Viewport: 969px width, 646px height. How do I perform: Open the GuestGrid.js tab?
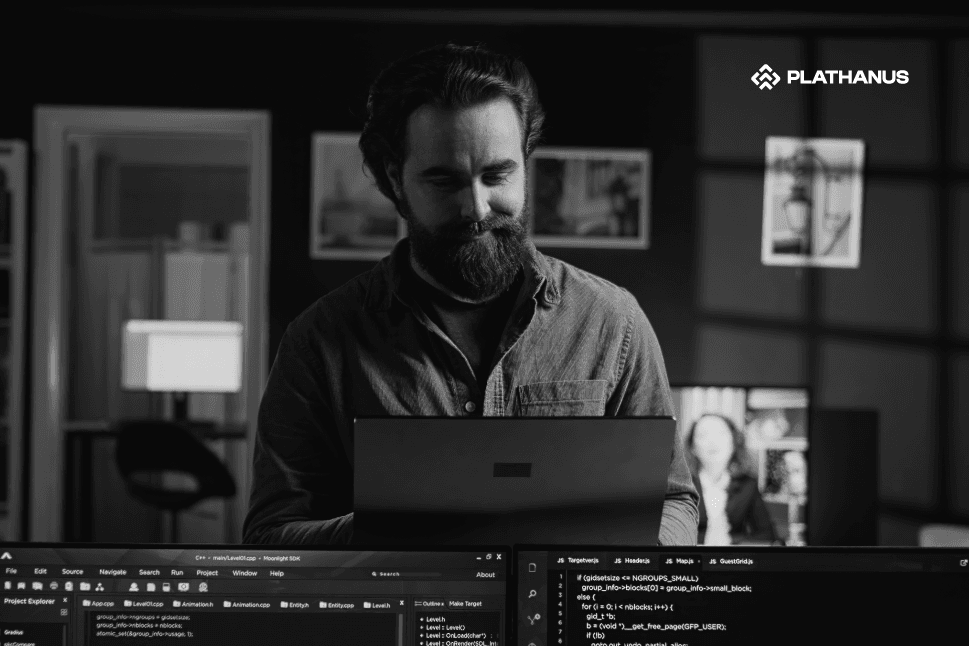[731, 561]
